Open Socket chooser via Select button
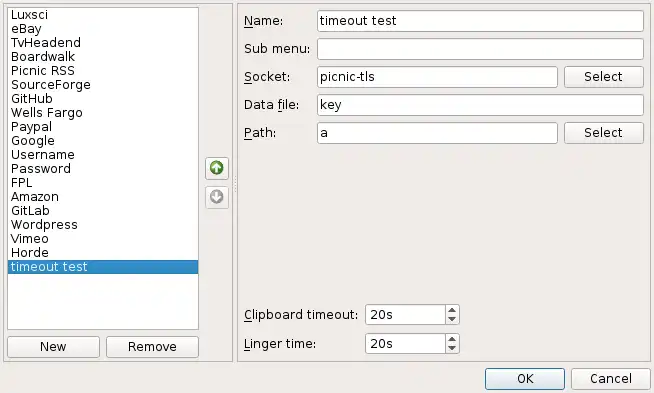This screenshot has height=393, width=654. [x=604, y=77]
